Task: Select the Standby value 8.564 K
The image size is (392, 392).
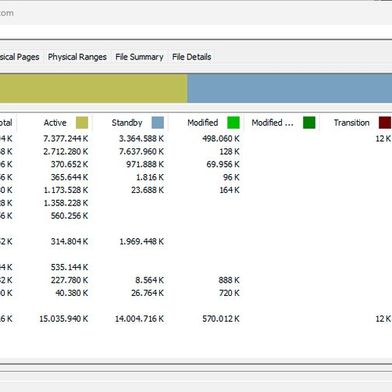Action: click(149, 280)
